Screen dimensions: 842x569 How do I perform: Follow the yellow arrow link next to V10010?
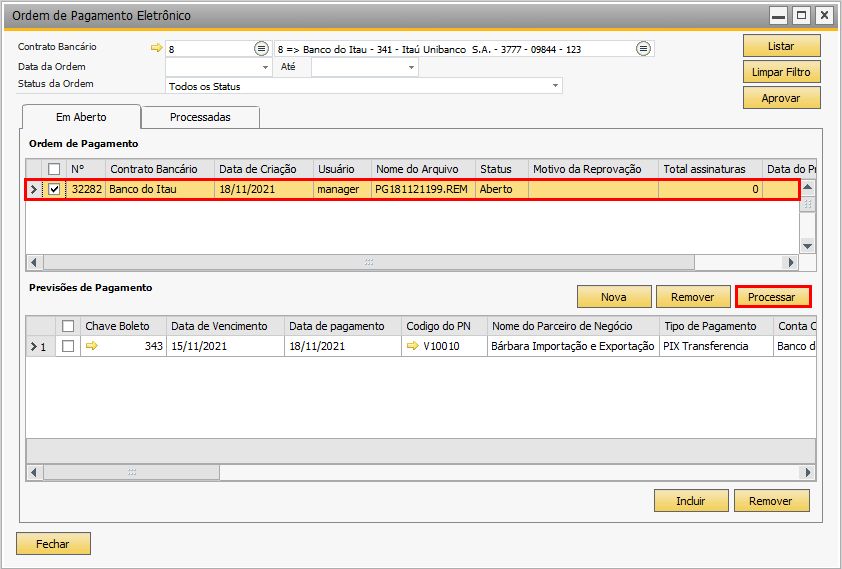(x=412, y=346)
